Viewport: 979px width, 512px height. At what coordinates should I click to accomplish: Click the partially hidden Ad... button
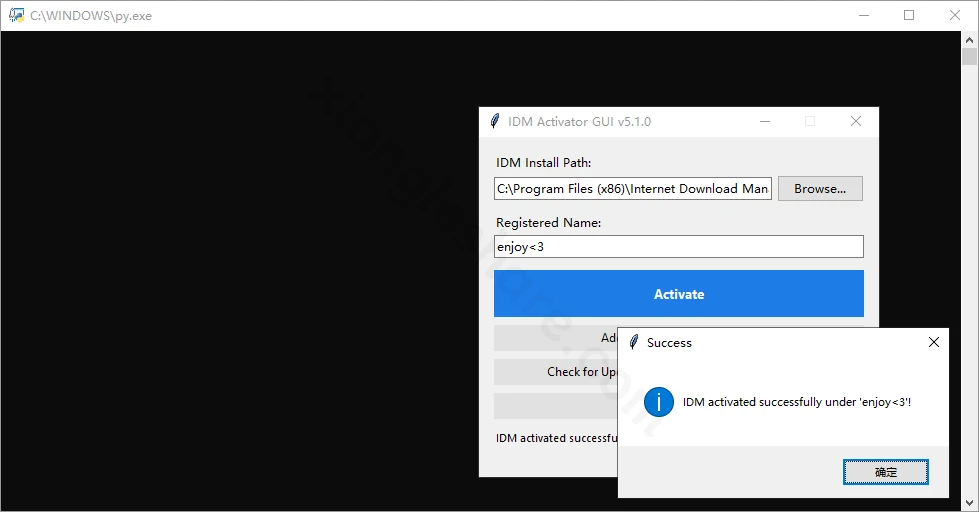point(556,338)
